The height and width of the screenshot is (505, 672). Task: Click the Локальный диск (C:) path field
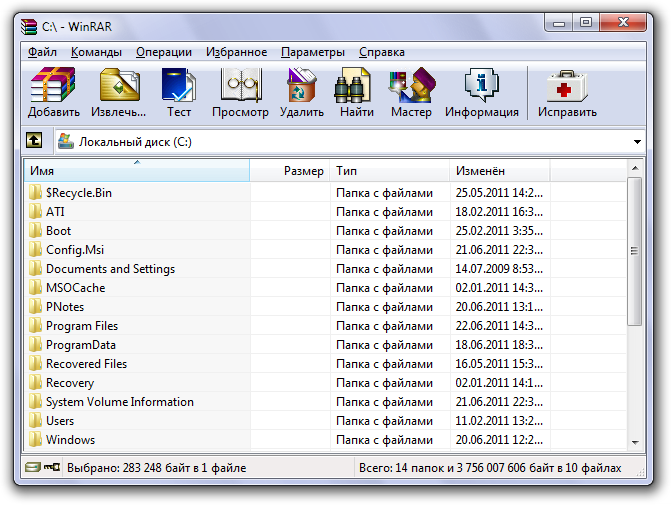click(x=350, y=141)
